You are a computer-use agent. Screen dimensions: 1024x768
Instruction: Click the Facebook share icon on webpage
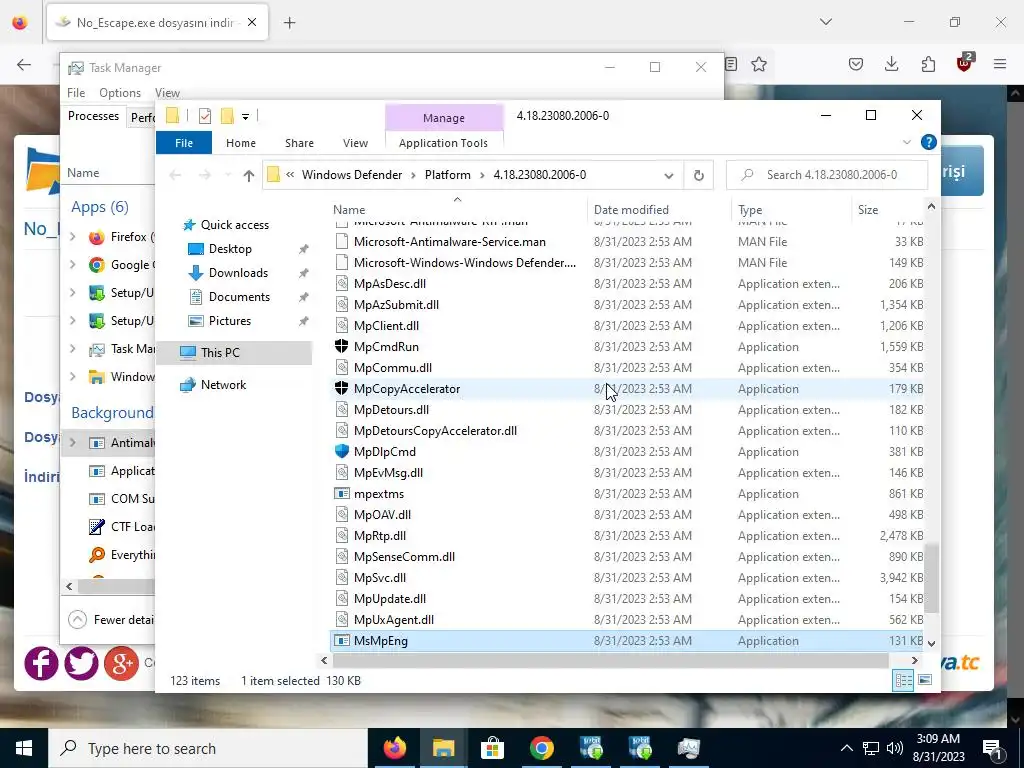[41, 663]
